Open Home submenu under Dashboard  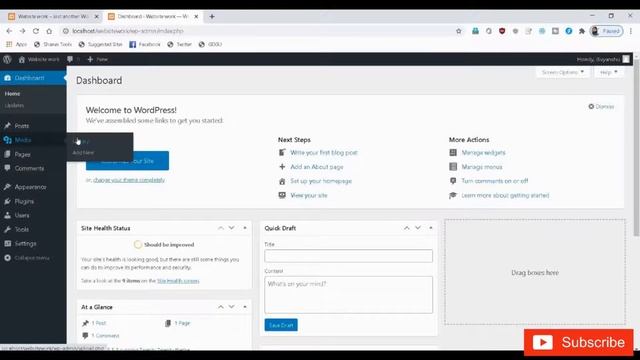(12, 93)
